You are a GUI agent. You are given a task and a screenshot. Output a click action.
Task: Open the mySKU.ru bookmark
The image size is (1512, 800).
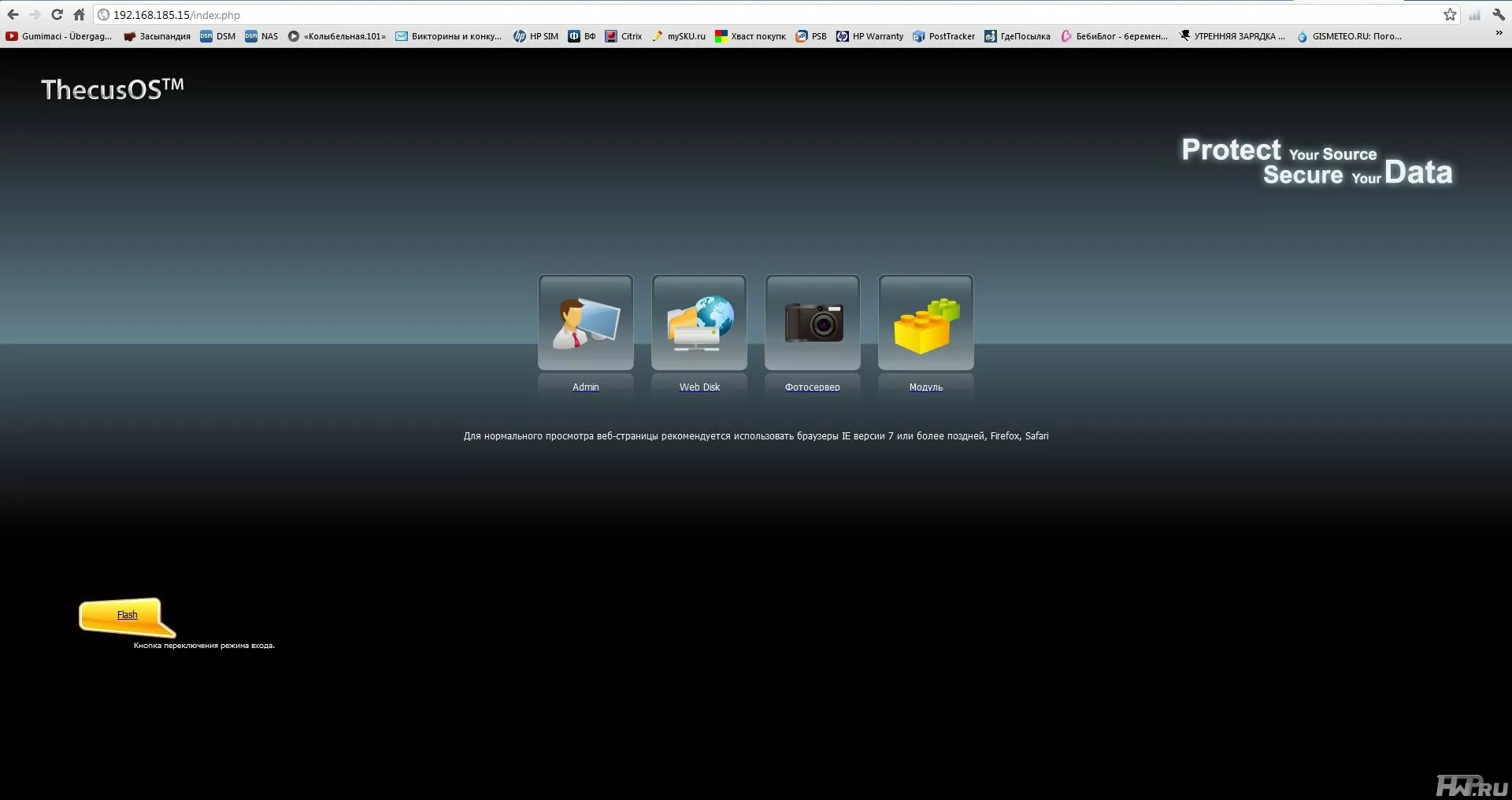(679, 36)
